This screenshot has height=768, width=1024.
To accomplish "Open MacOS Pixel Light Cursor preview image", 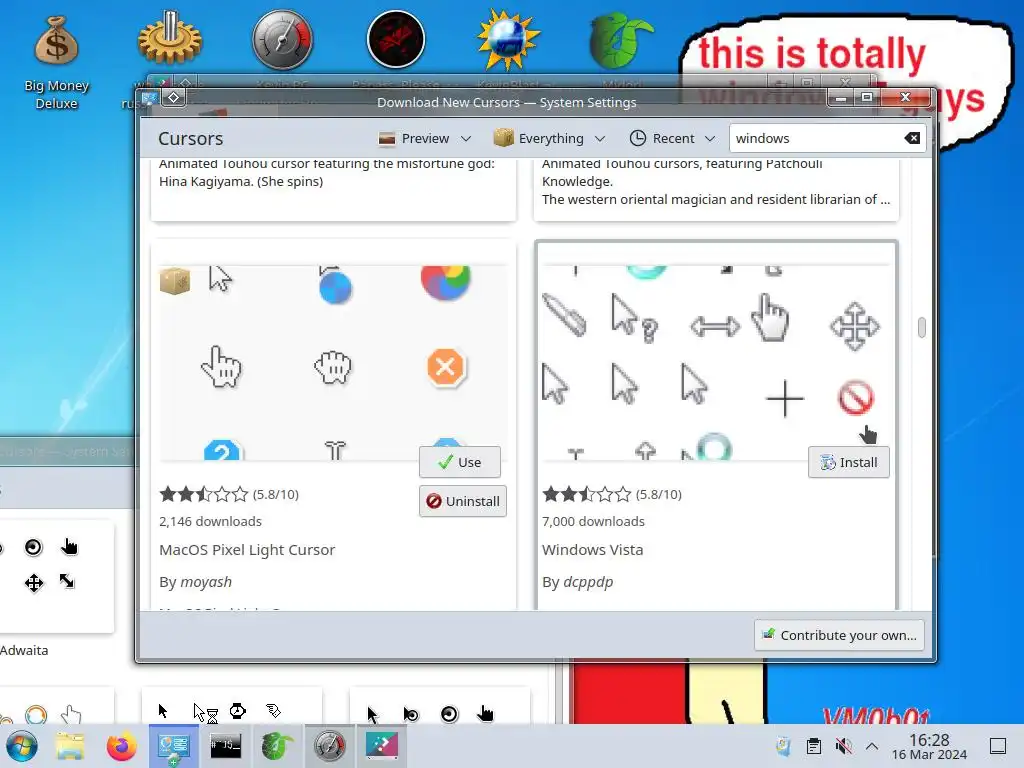I will pos(333,362).
